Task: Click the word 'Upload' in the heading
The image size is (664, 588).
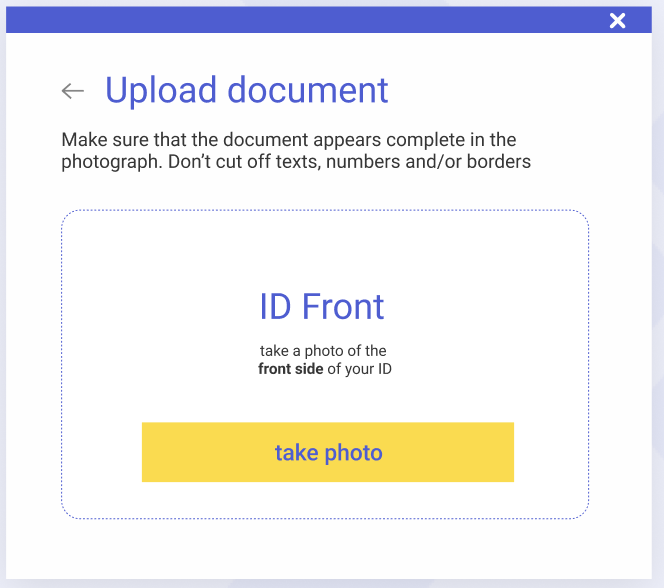Action: (x=161, y=90)
